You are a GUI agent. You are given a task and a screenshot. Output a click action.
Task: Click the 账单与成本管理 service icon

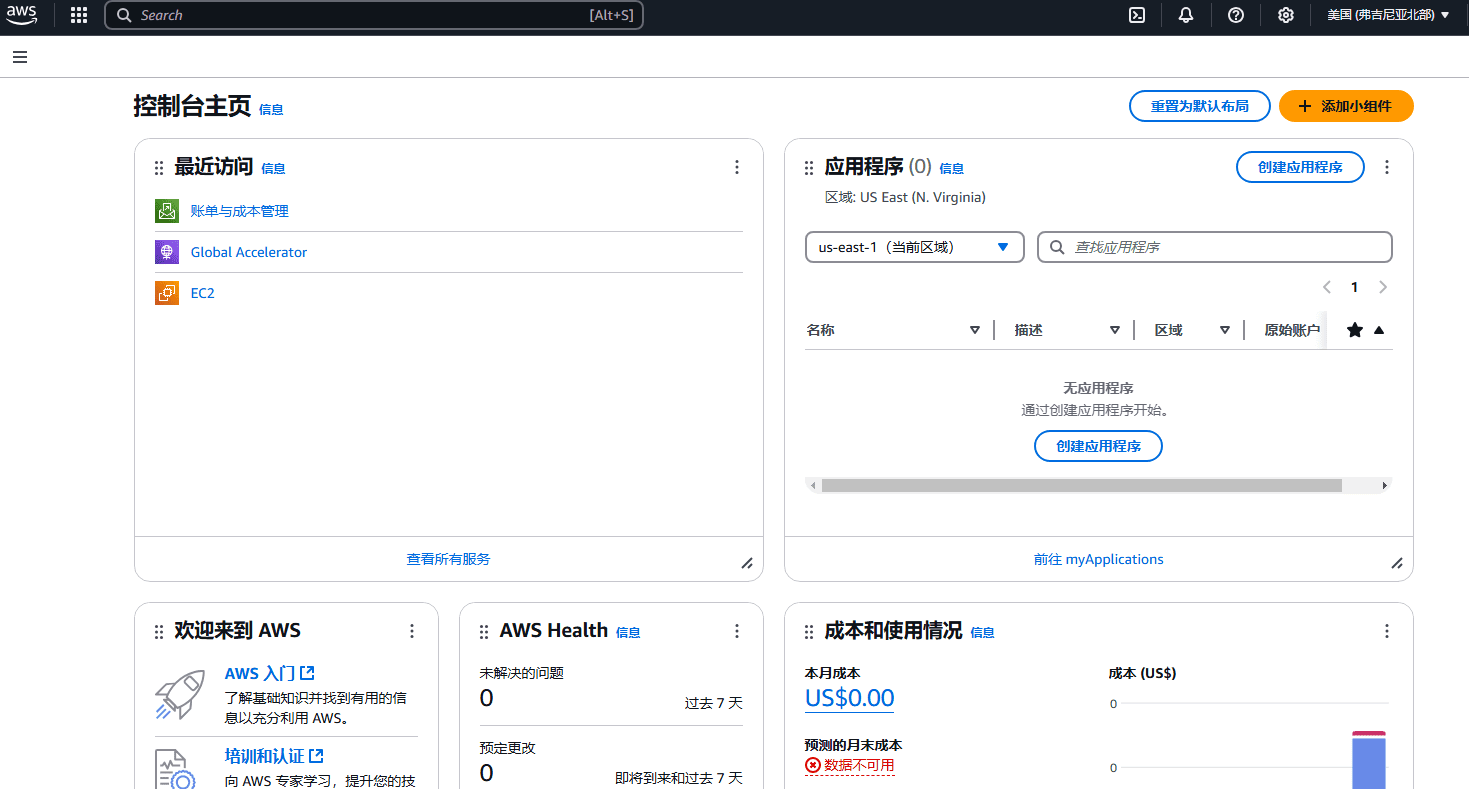tap(166, 210)
